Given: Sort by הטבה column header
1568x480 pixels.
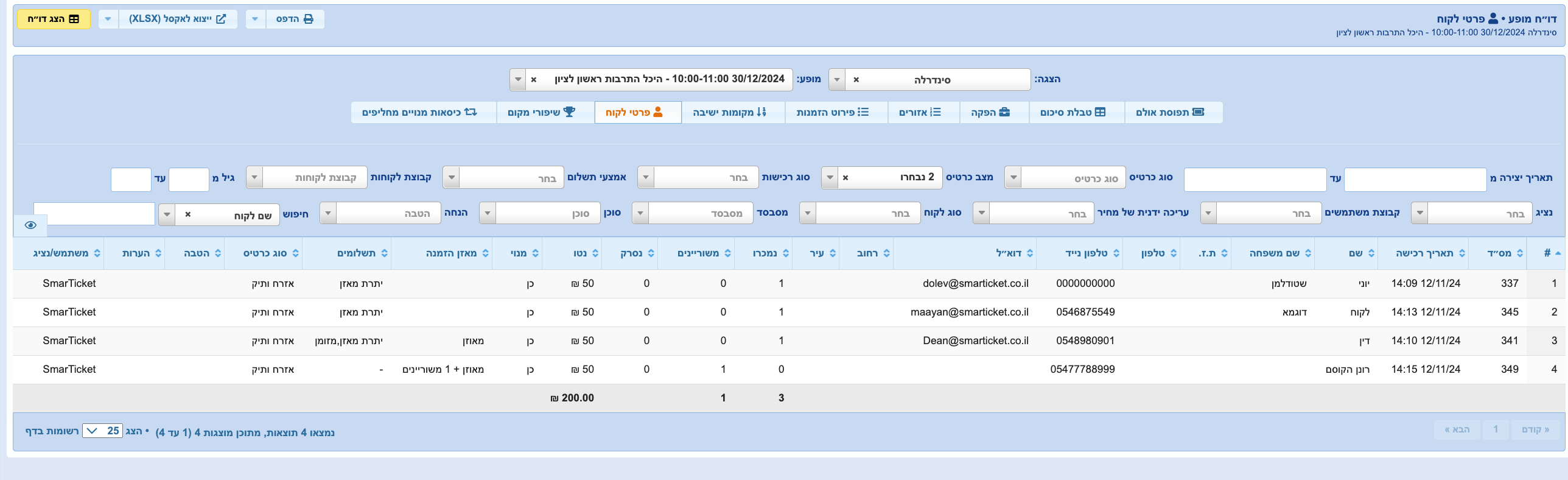Looking at the screenshot, I should (x=195, y=253).
